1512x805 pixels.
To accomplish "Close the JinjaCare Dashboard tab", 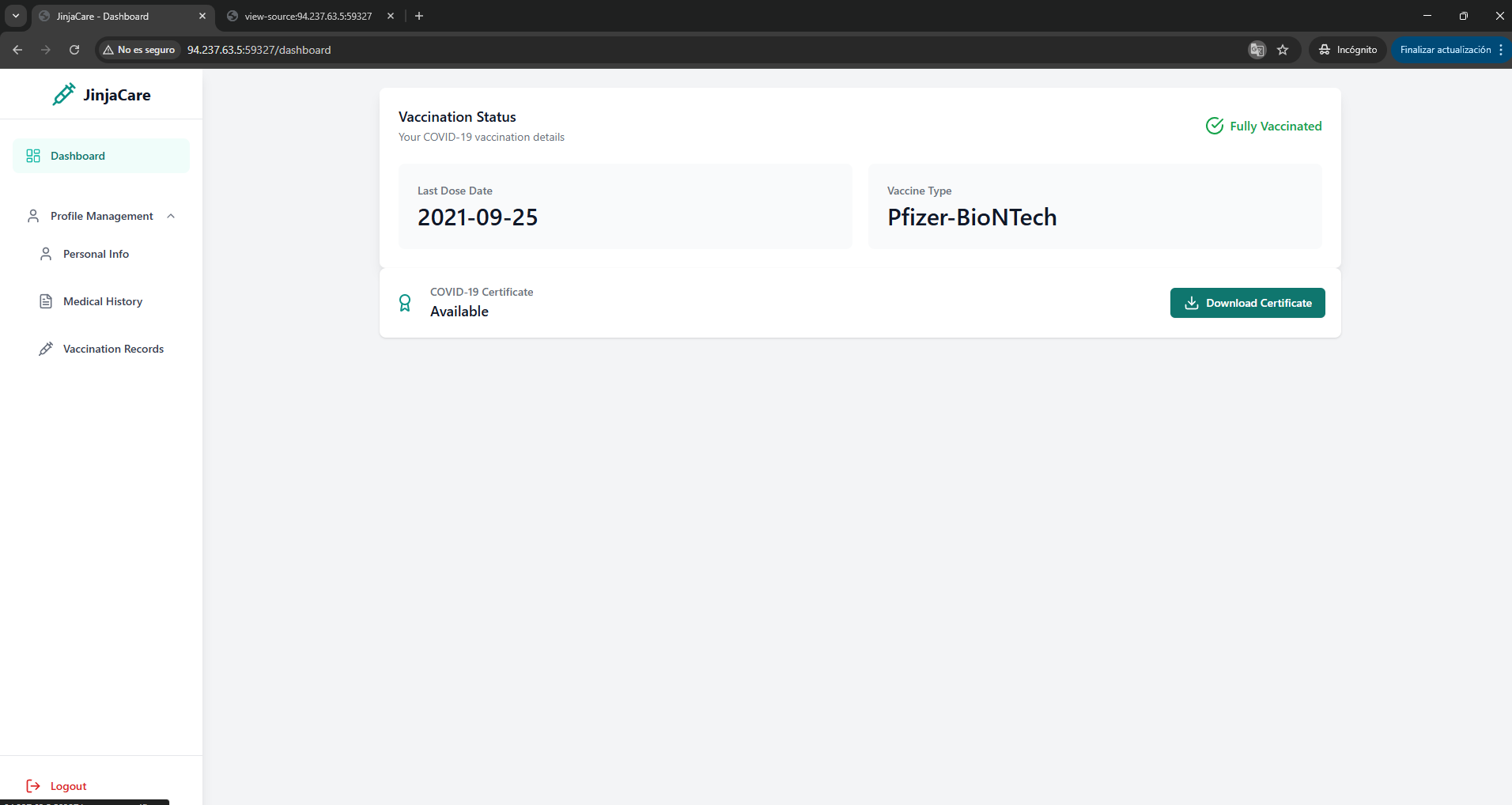I will point(202,16).
